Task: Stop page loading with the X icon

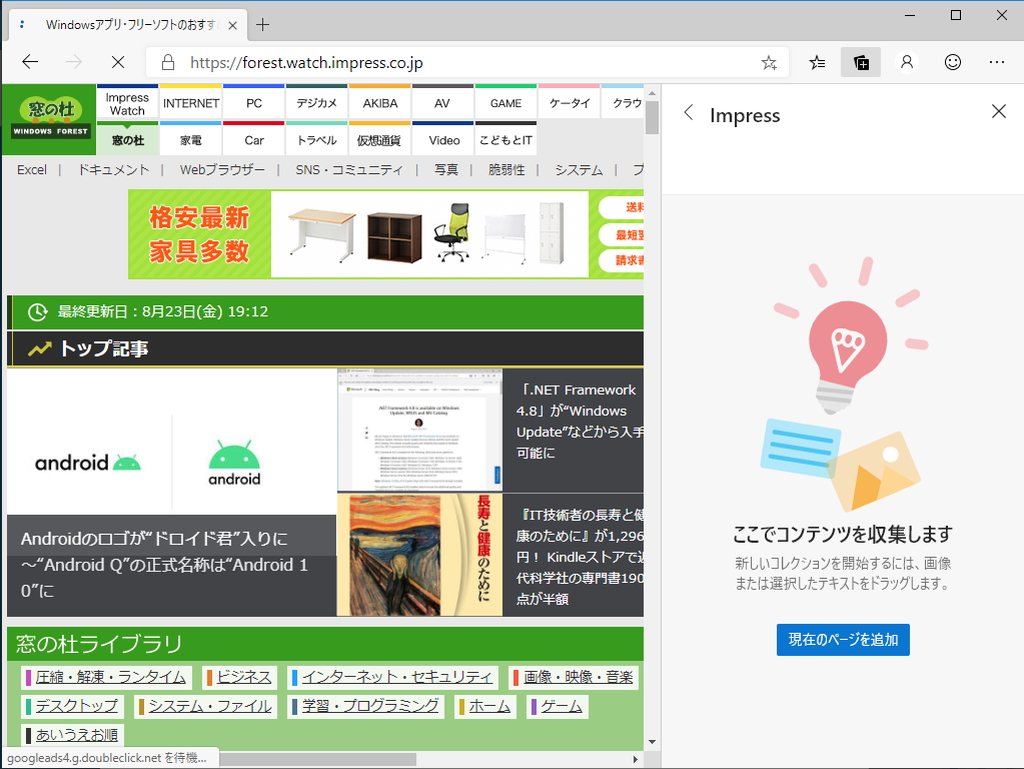Action: tap(117, 62)
